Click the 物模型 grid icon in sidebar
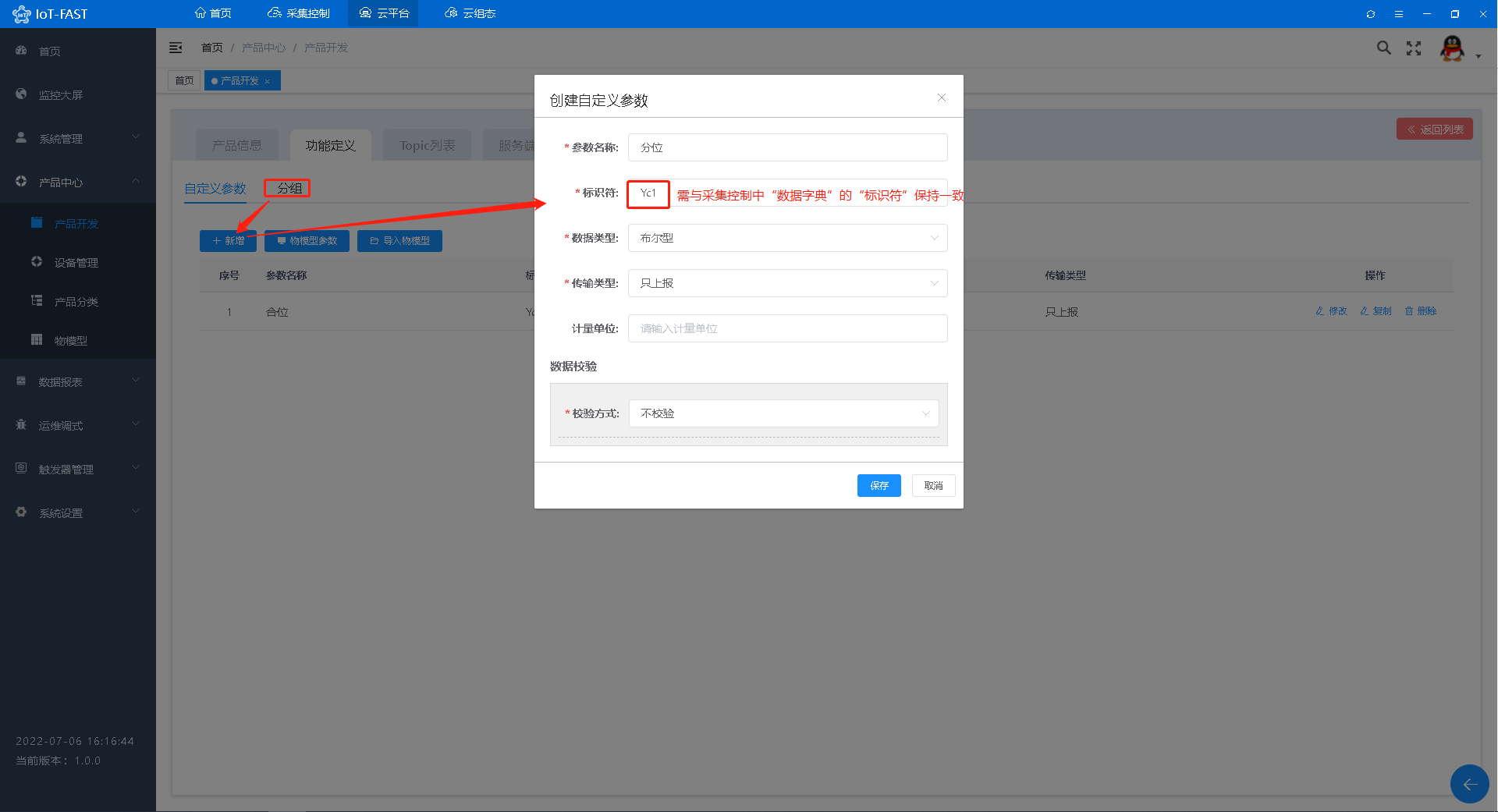The image size is (1498, 812). pos(37,339)
